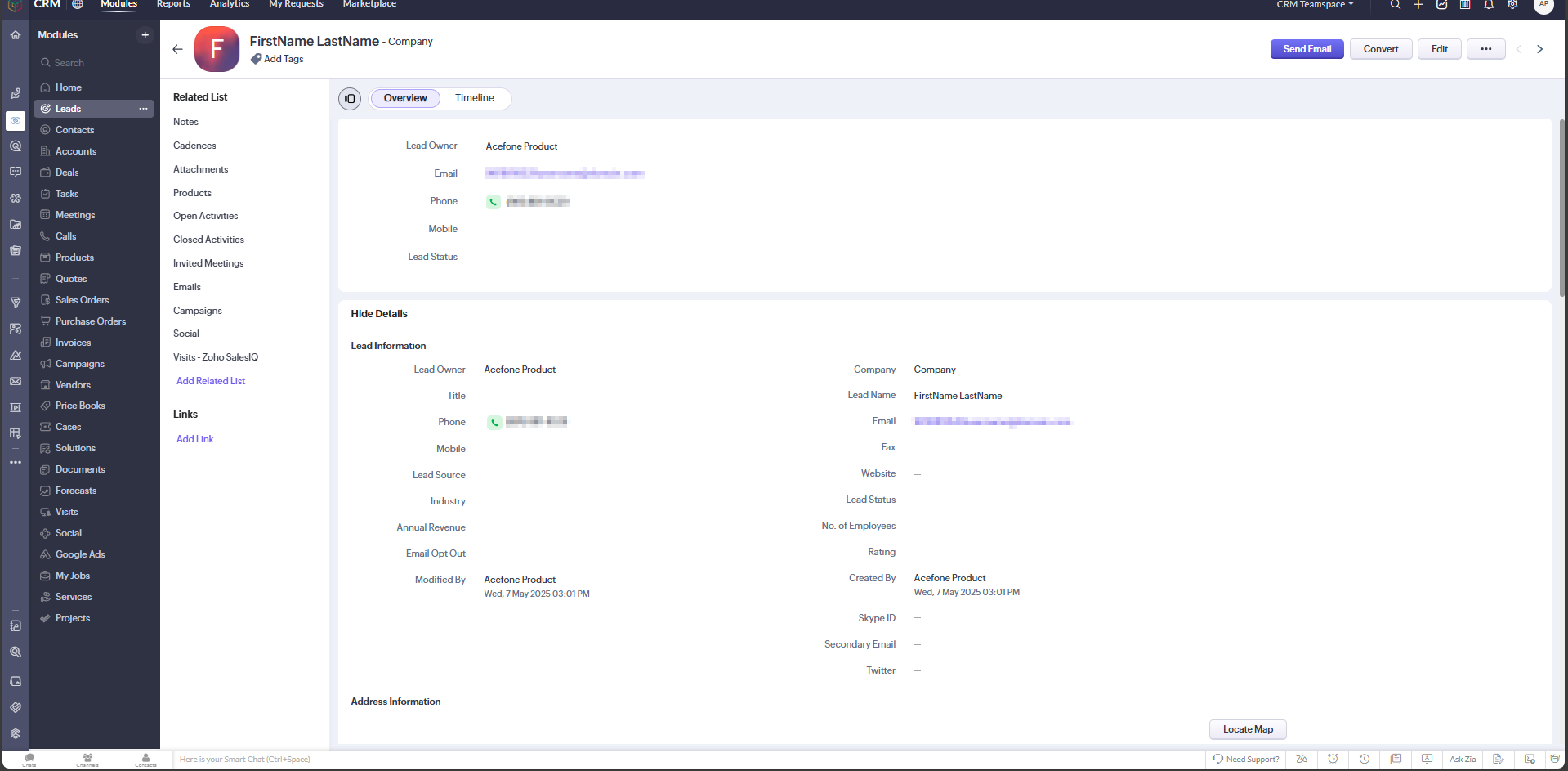Open the presentation screen icon in bottom toolbar
The height and width of the screenshot is (771, 1568).
point(1427,760)
